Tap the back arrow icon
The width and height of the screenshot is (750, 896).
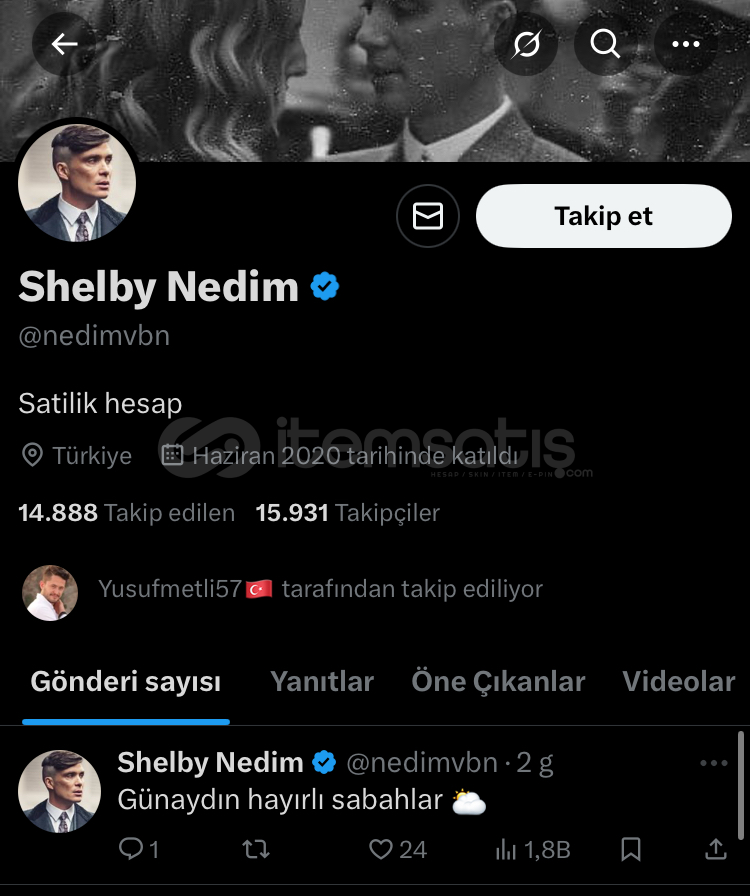[64, 43]
